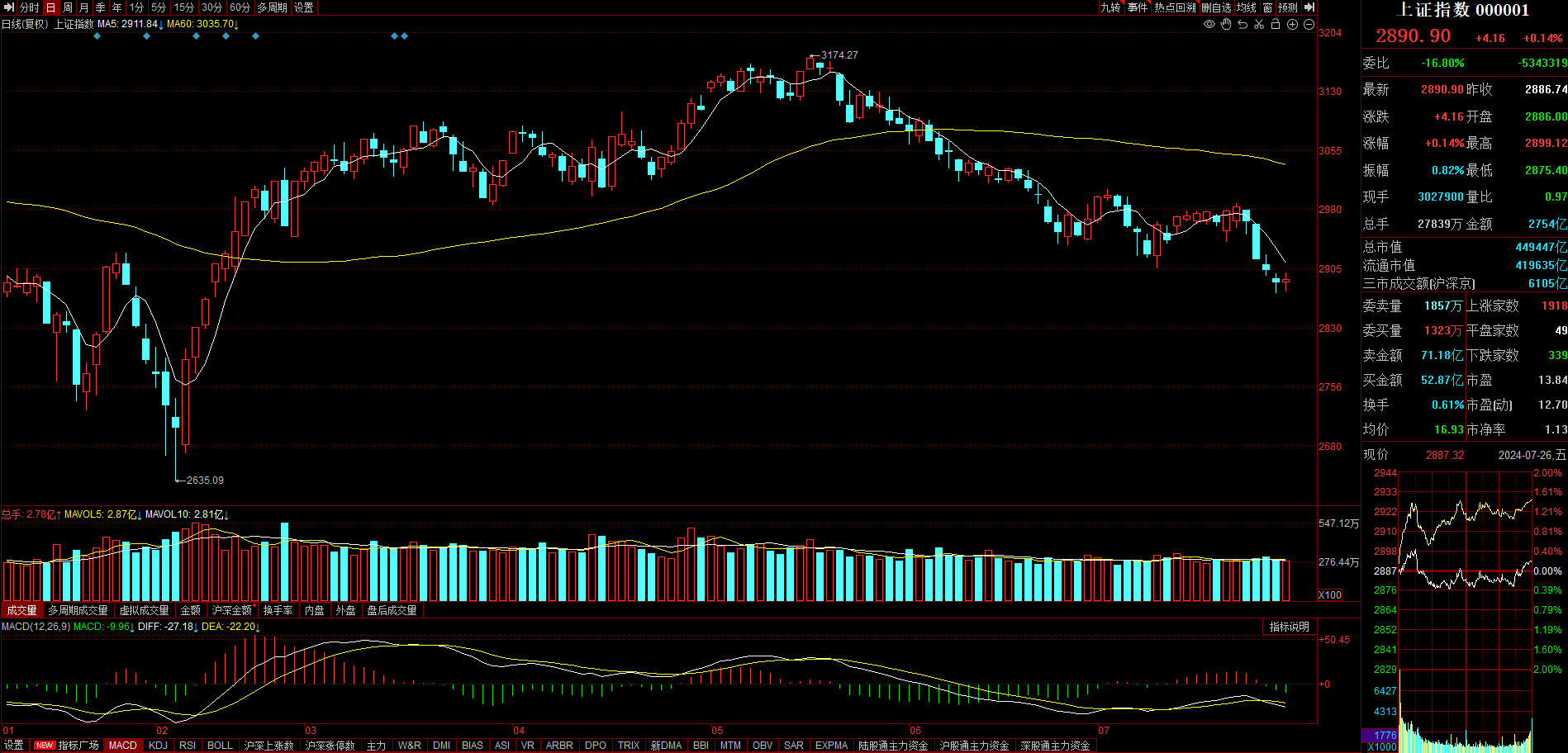Click the undo arrow icon

coord(1243,25)
